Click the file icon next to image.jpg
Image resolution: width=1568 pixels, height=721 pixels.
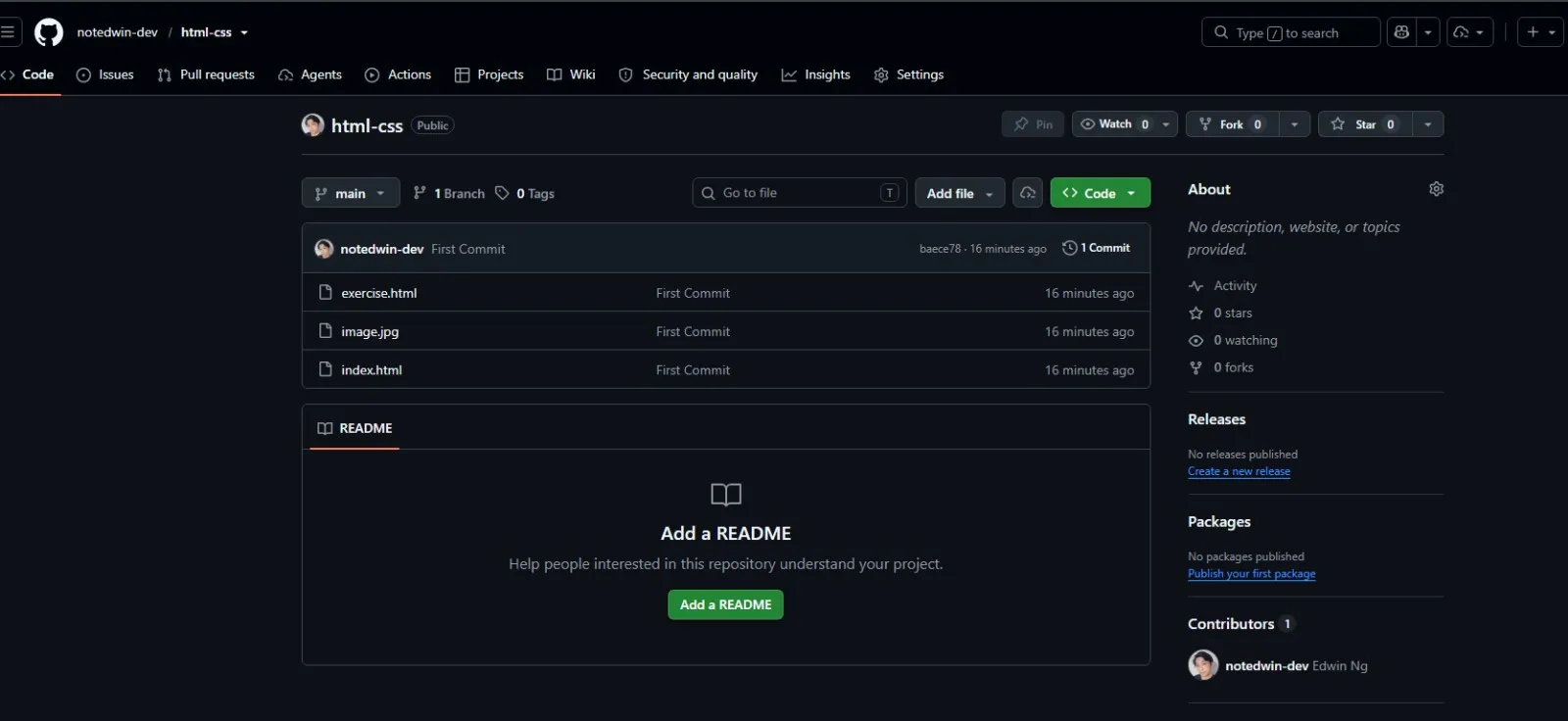pyautogui.click(x=325, y=330)
